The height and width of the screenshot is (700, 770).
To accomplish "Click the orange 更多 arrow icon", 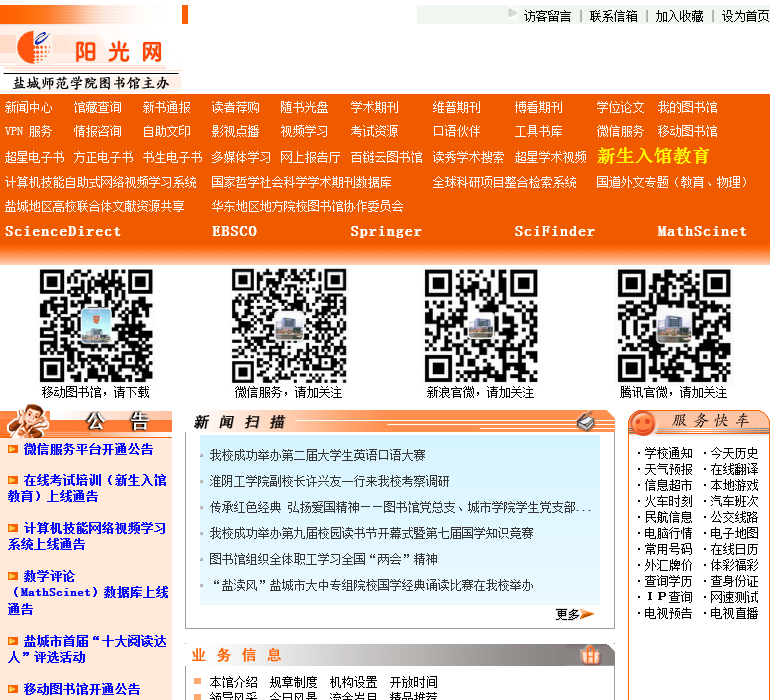I will point(587,614).
